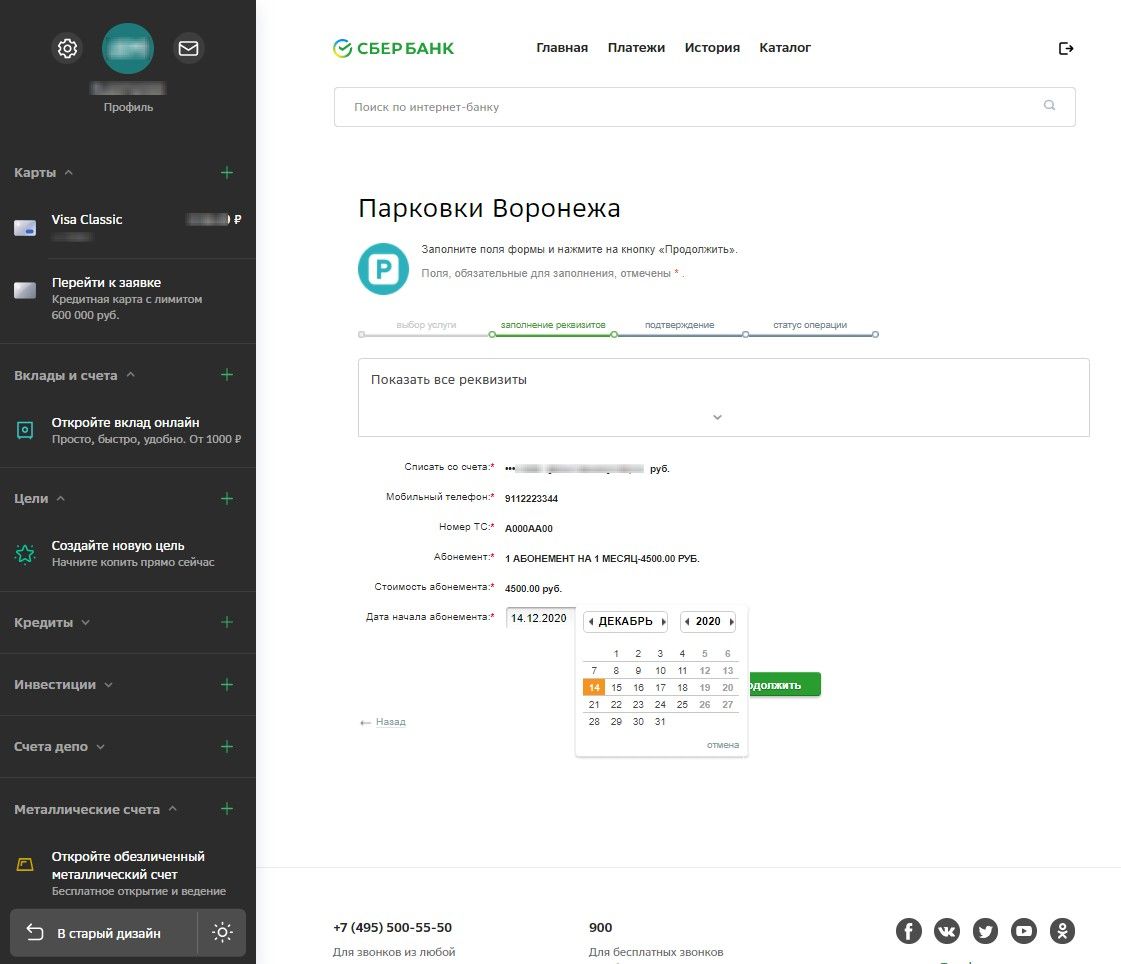The width and height of the screenshot is (1121, 964).
Task: Click the подтверждение step marker
Action: [745, 335]
